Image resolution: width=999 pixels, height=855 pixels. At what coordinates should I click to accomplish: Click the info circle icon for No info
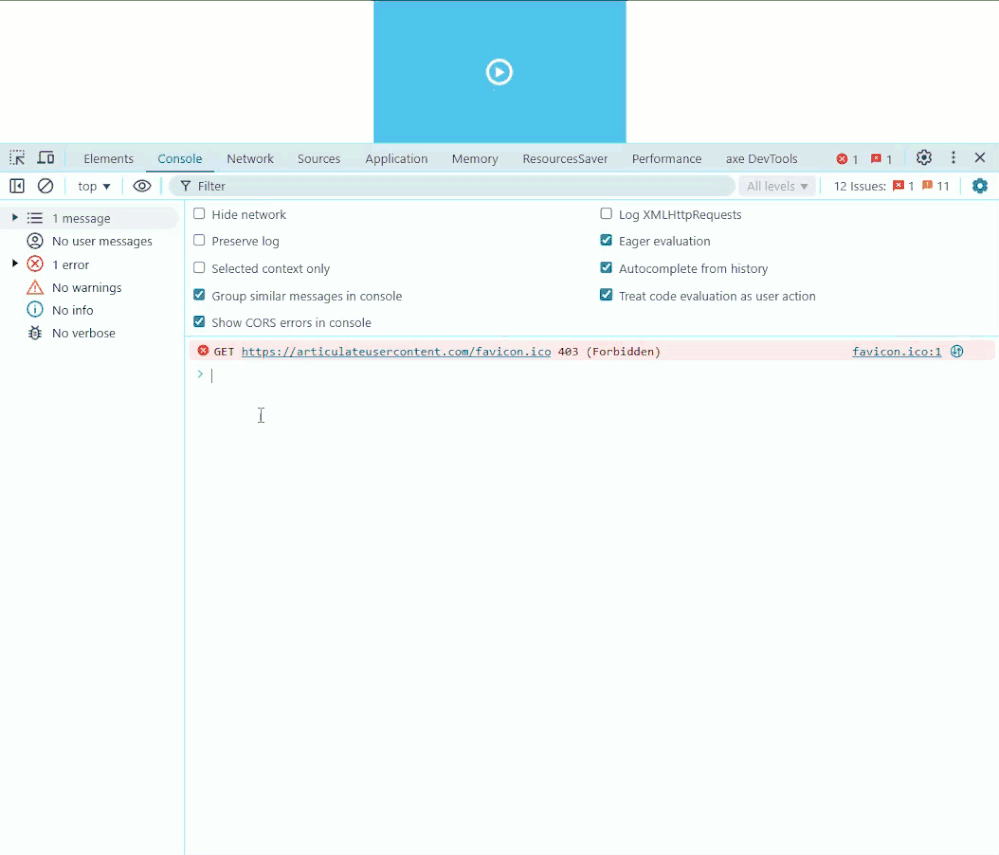tap(35, 310)
